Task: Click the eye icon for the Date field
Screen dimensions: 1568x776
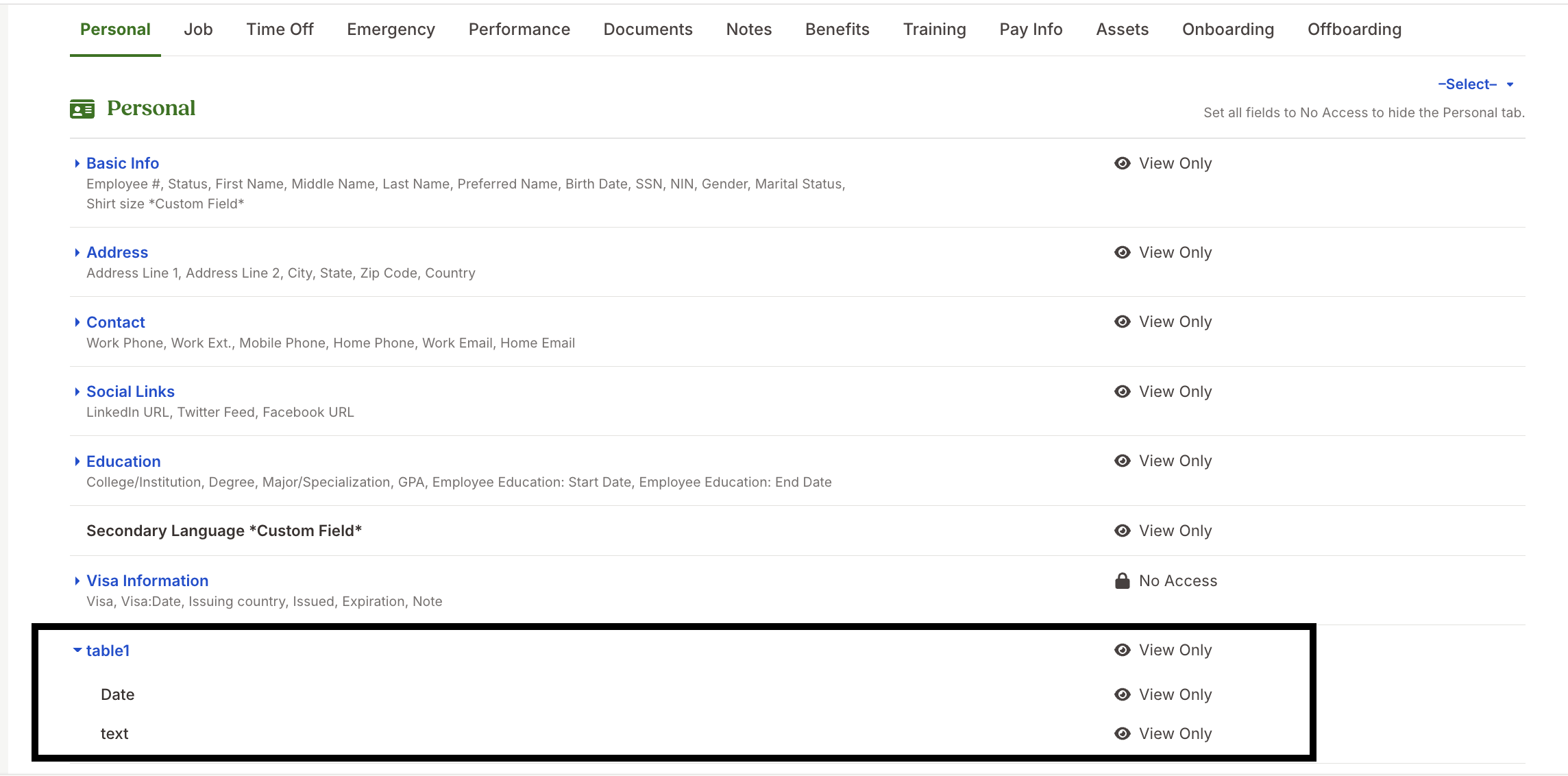Action: pos(1122,694)
